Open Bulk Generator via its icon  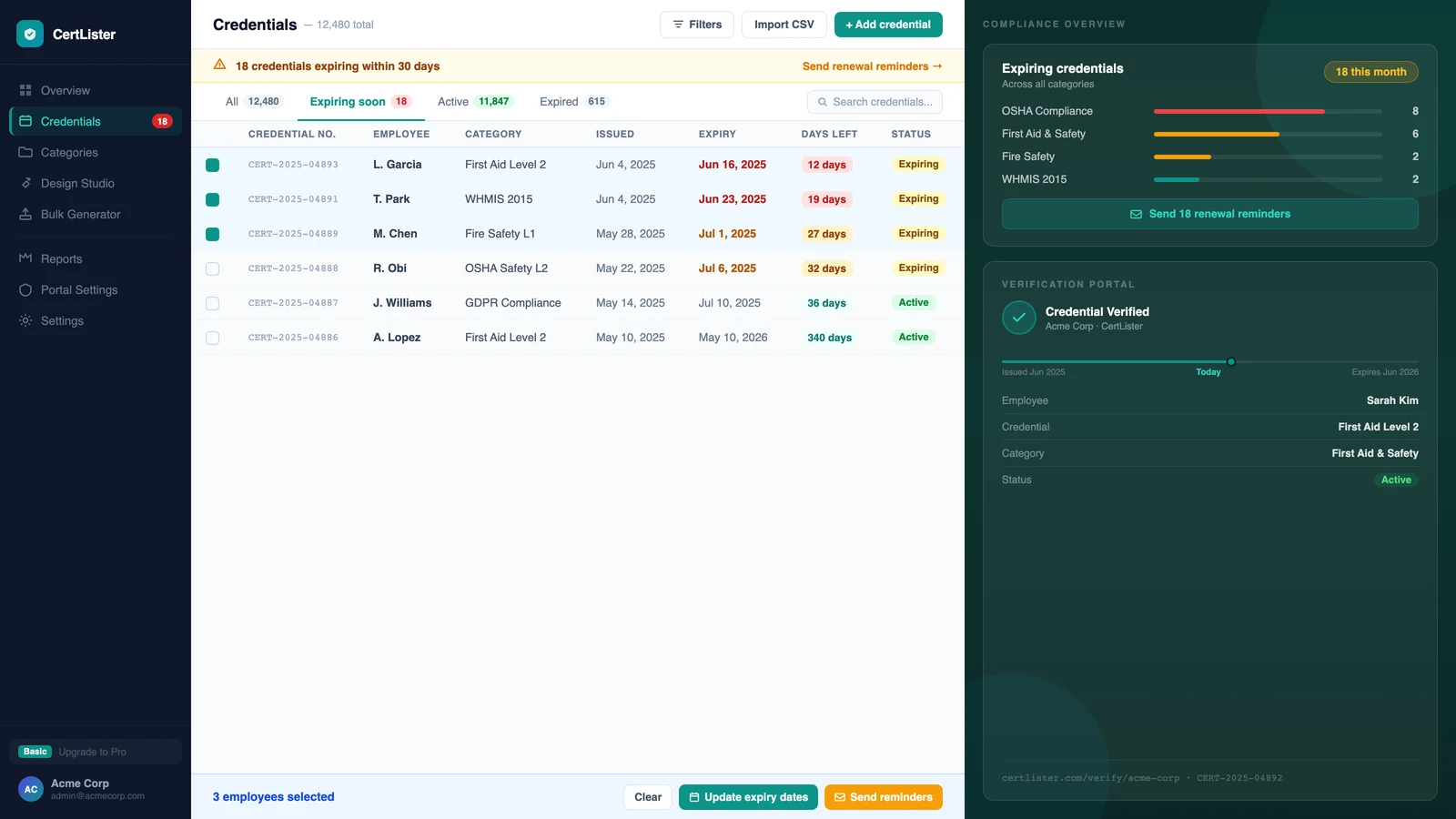tap(25, 214)
